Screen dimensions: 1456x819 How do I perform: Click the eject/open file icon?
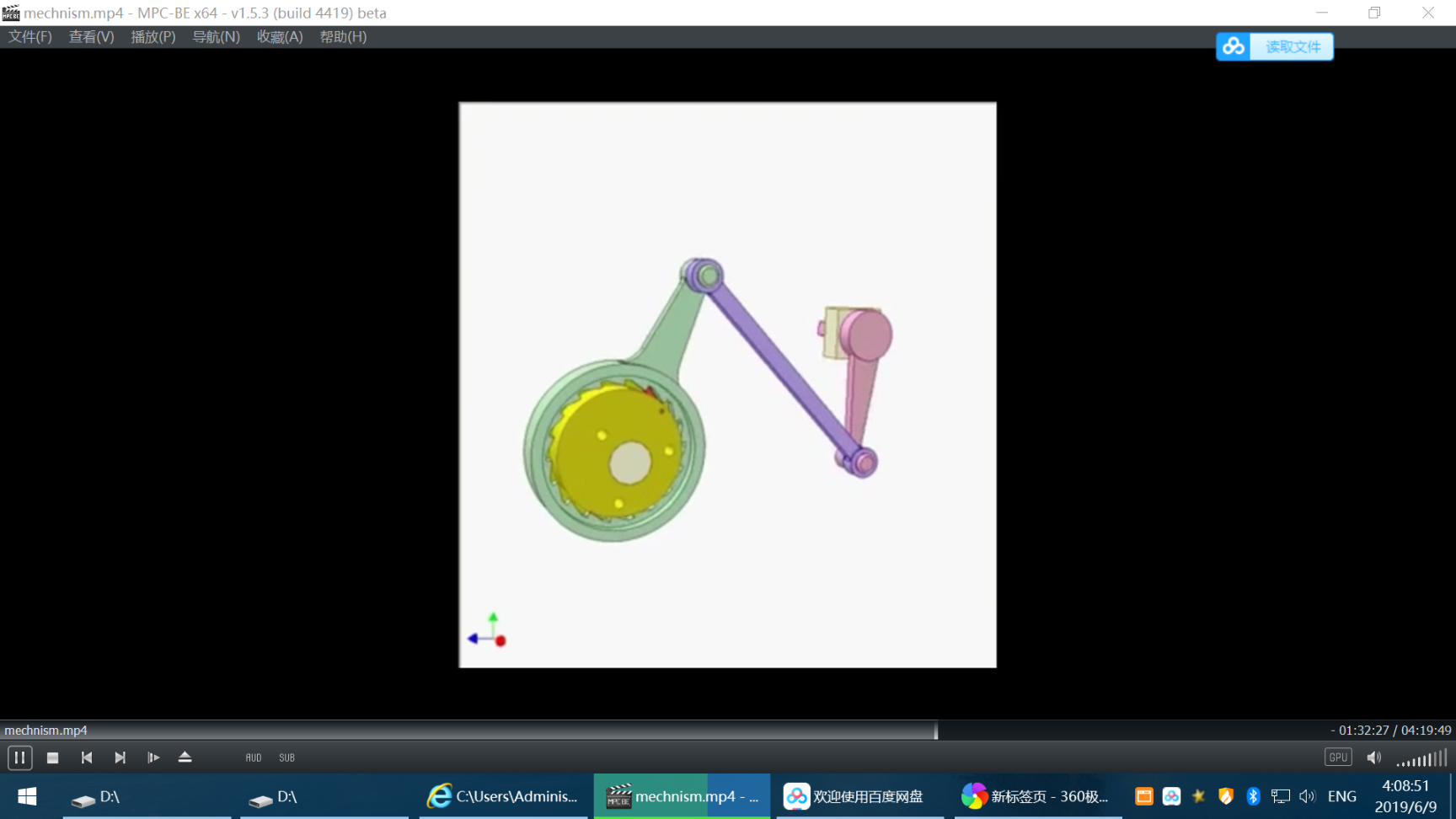[185, 757]
